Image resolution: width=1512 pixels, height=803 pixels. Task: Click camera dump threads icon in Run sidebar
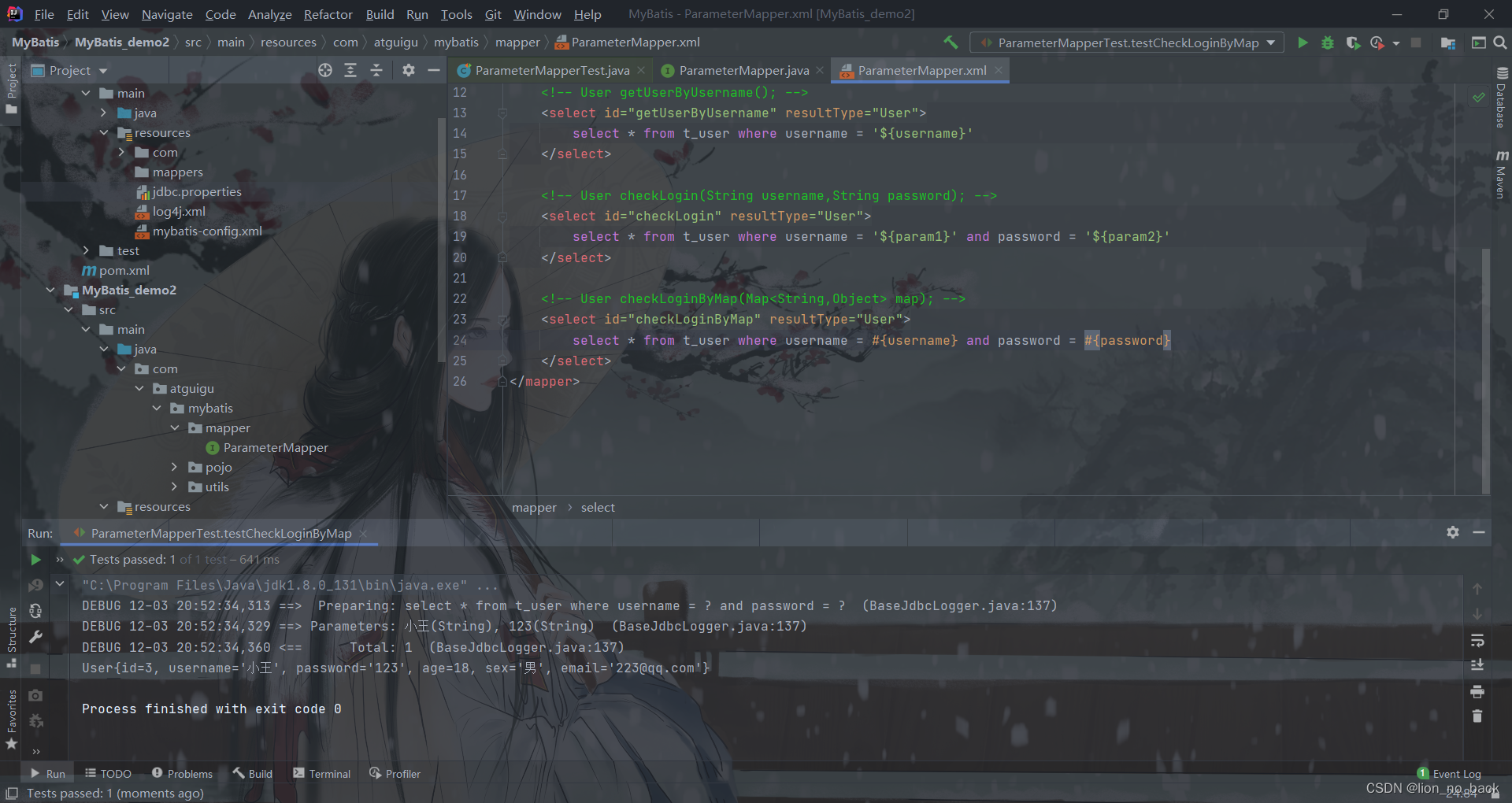35,695
